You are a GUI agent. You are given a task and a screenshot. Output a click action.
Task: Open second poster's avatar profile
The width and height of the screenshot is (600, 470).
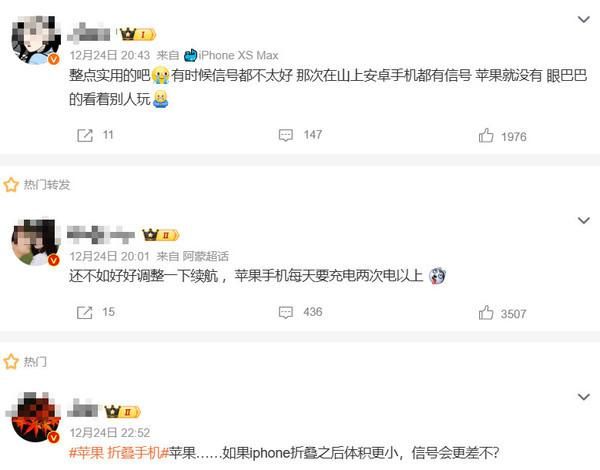click(x=36, y=242)
